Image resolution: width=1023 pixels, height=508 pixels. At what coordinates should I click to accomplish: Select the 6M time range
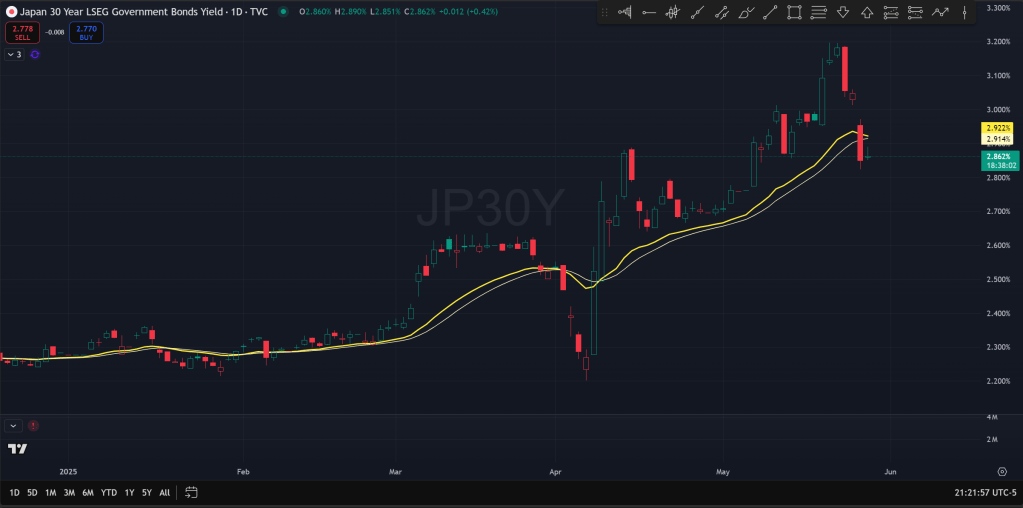pos(88,492)
